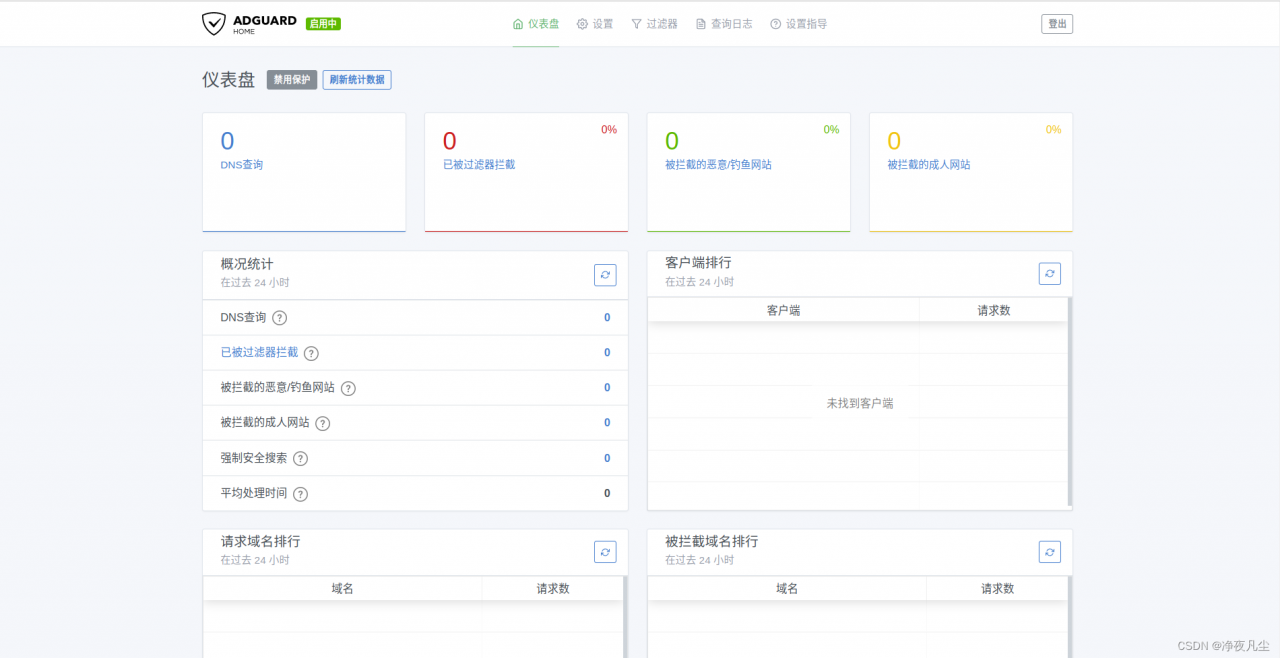Select the 仪表盘 tab
The width and height of the screenshot is (1280, 658).
coord(536,24)
